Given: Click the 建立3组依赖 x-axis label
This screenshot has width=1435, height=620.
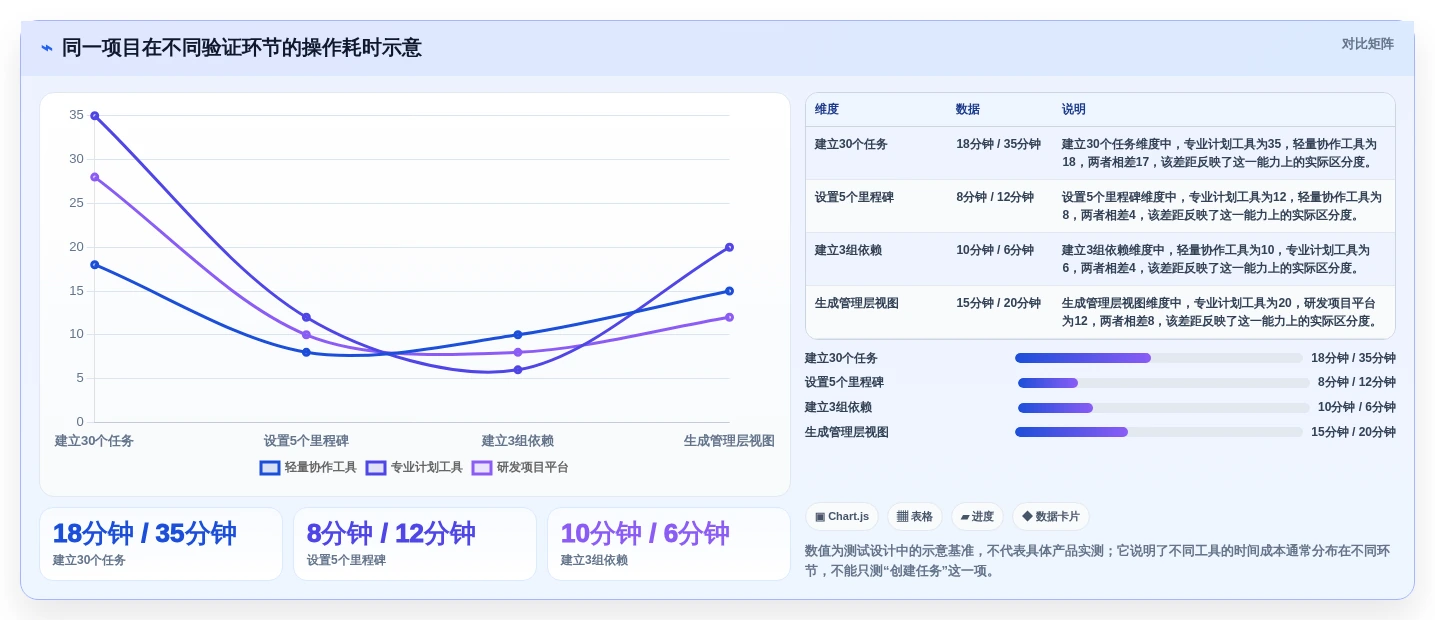Looking at the screenshot, I should click(518, 441).
